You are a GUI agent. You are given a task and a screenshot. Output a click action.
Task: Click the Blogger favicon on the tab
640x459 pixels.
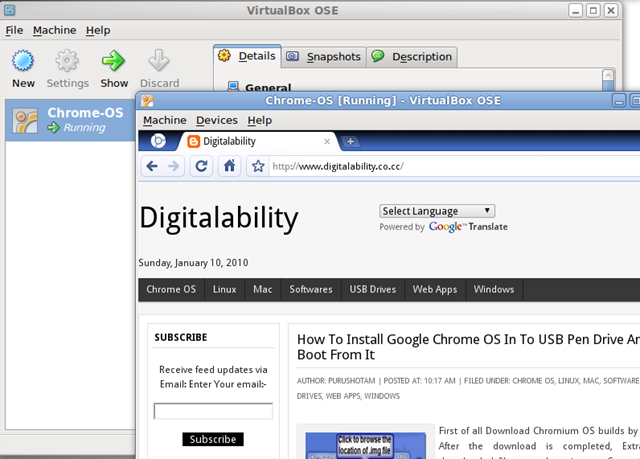pyautogui.click(x=193, y=142)
